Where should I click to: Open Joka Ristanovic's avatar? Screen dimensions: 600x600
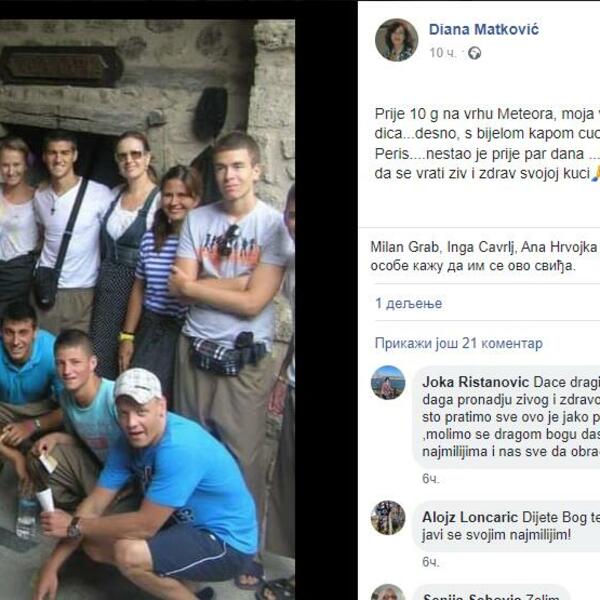tap(388, 383)
